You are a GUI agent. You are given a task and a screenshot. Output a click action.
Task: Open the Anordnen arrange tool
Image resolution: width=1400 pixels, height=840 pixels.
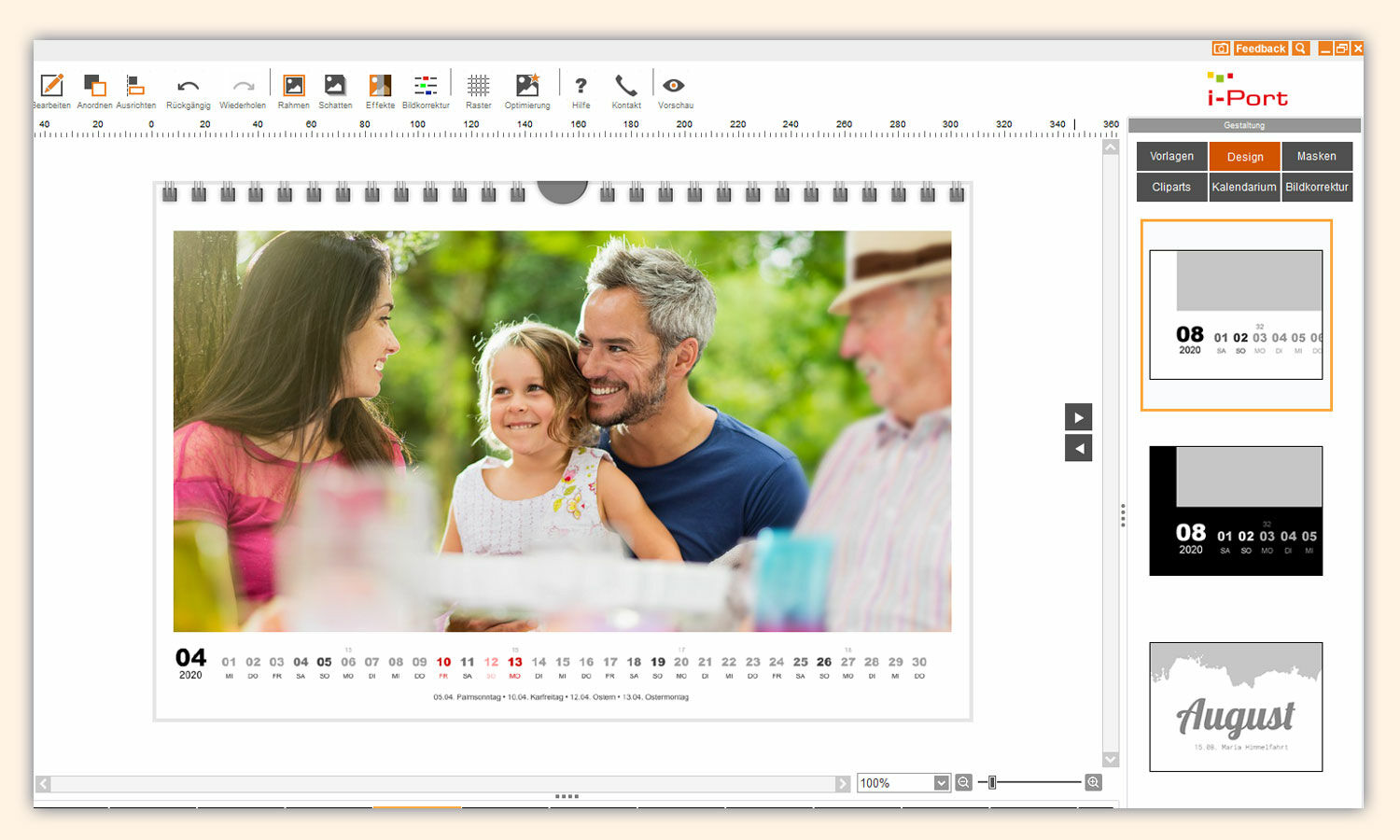coord(94,87)
